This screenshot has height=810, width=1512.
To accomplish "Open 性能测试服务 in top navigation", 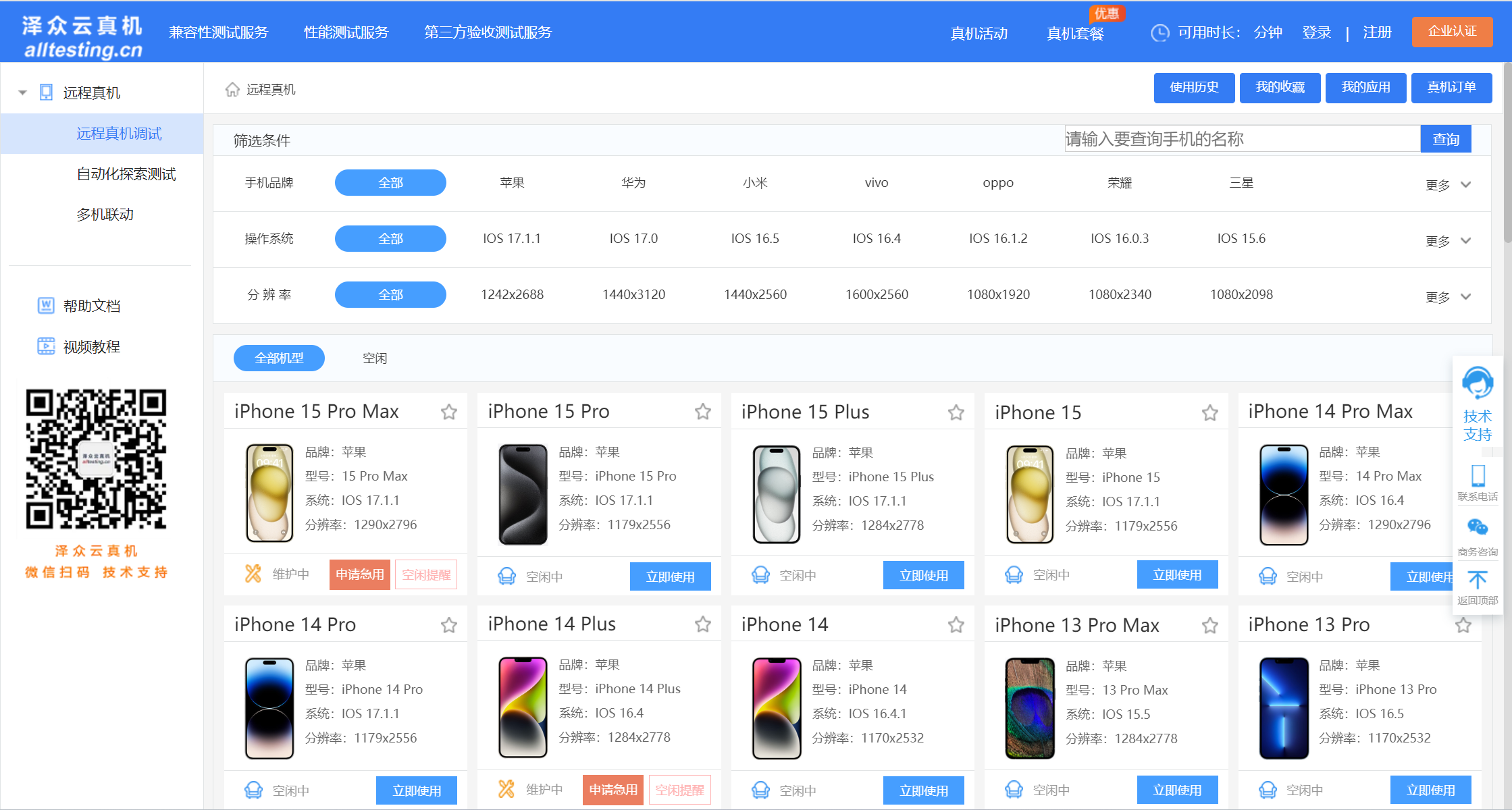I will click(x=346, y=32).
